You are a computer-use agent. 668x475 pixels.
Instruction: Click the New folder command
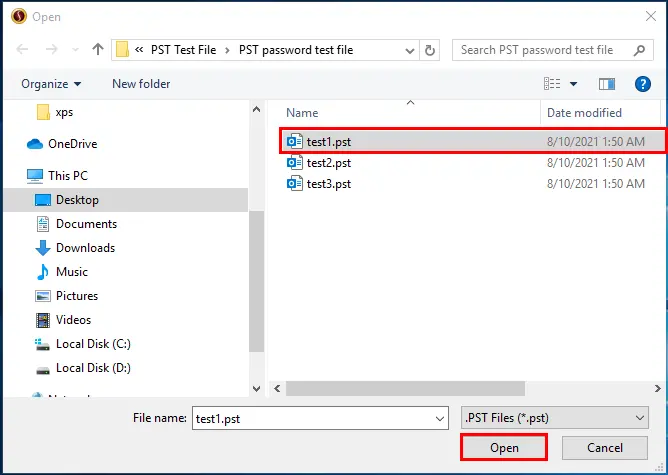pos(141,84)
